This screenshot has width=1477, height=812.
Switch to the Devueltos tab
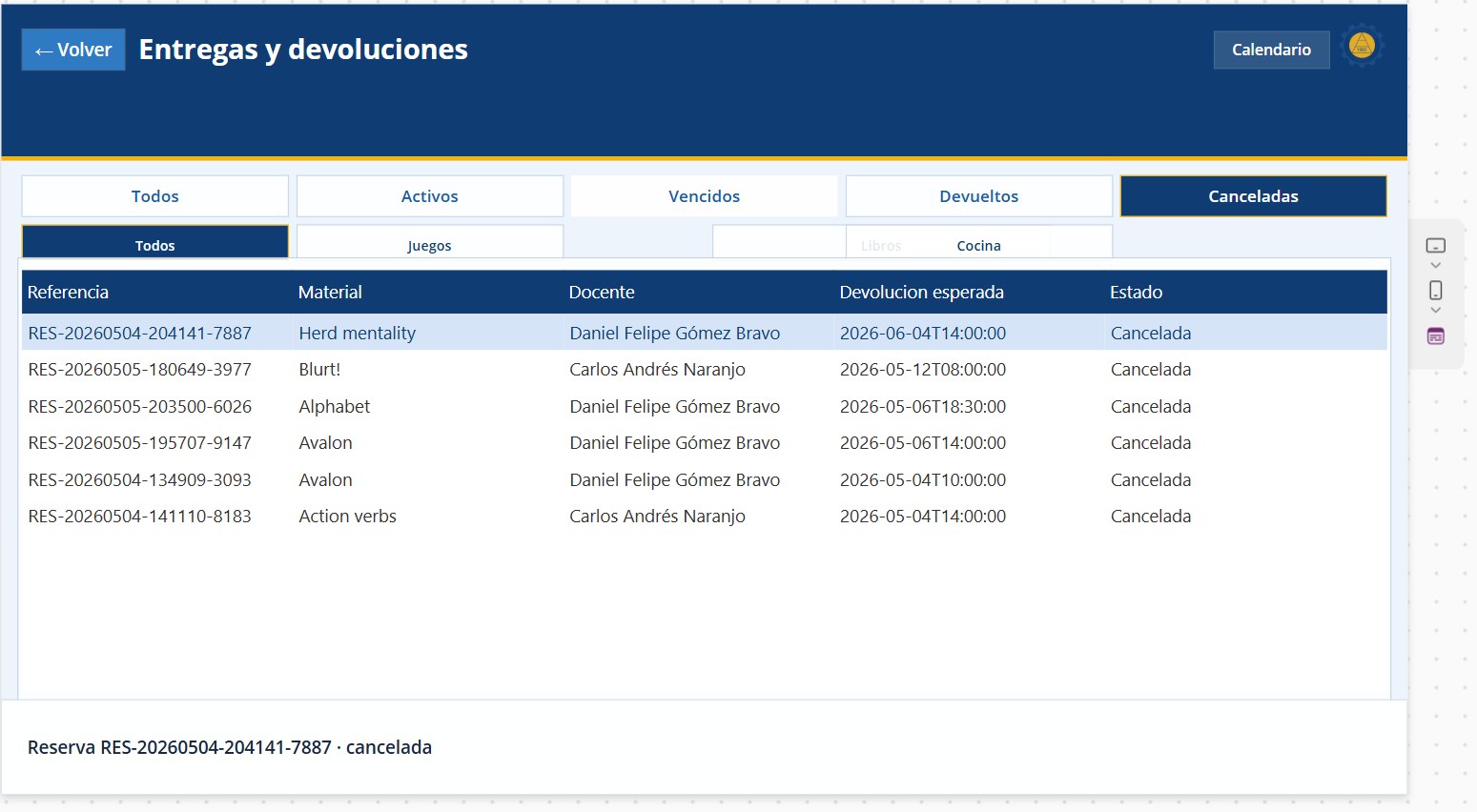979,196
